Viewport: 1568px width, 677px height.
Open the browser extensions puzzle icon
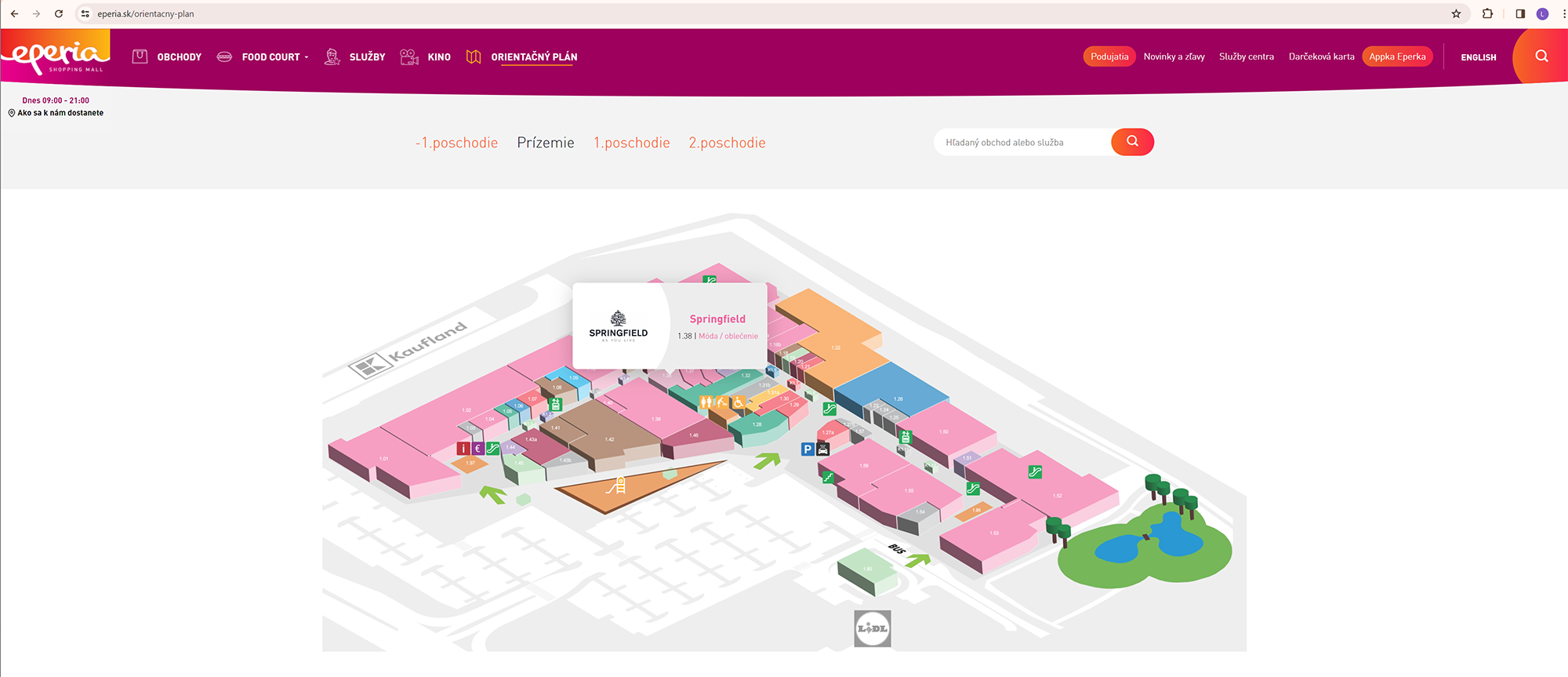click(1487, 13)
